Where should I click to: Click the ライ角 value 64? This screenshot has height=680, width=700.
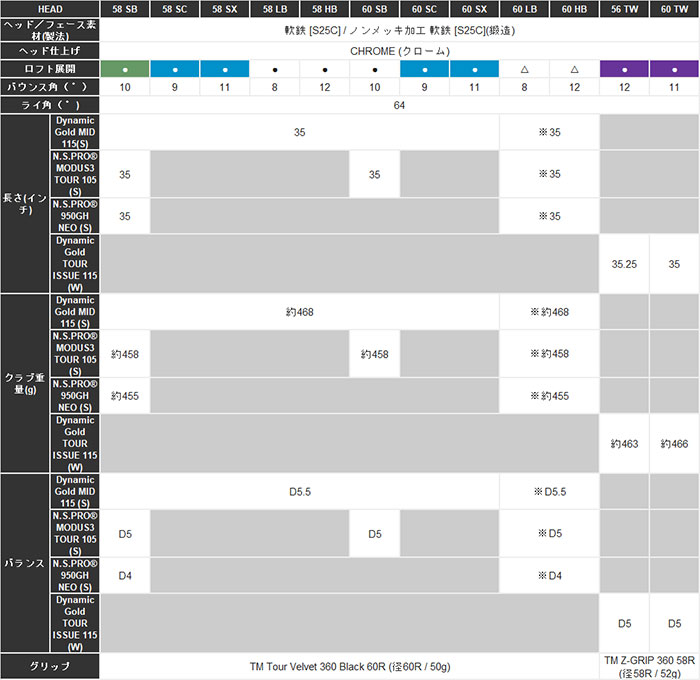coord(400,104)
